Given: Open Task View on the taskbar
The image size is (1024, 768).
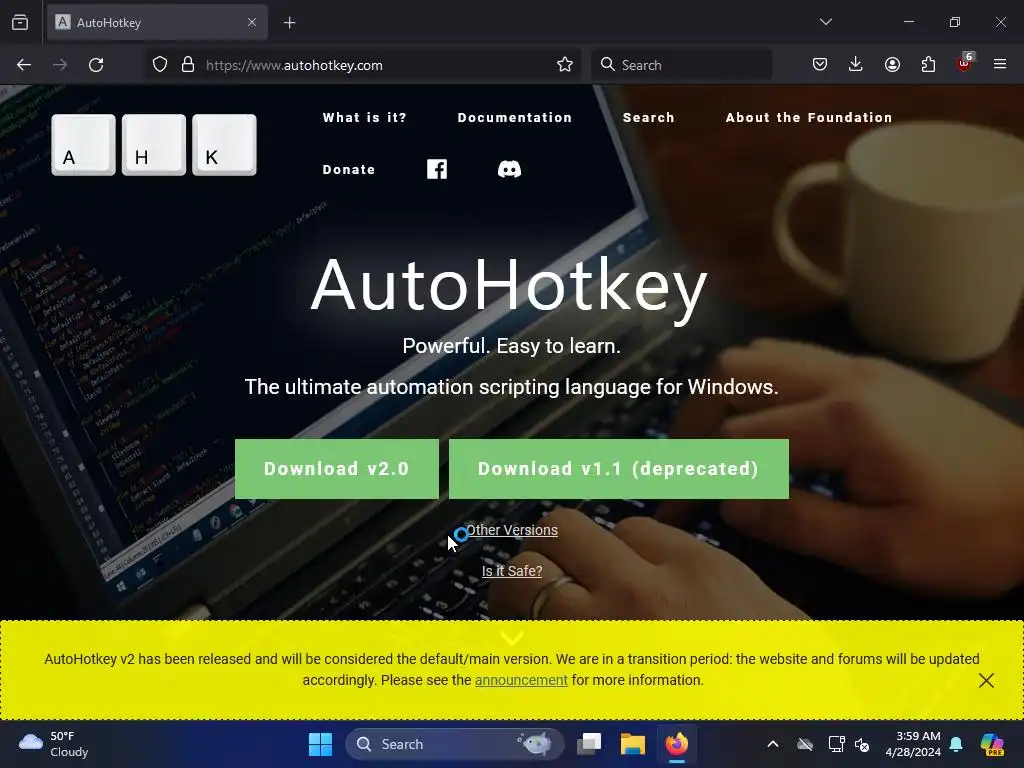Looking at the screenshot, I should pos(589,744).
